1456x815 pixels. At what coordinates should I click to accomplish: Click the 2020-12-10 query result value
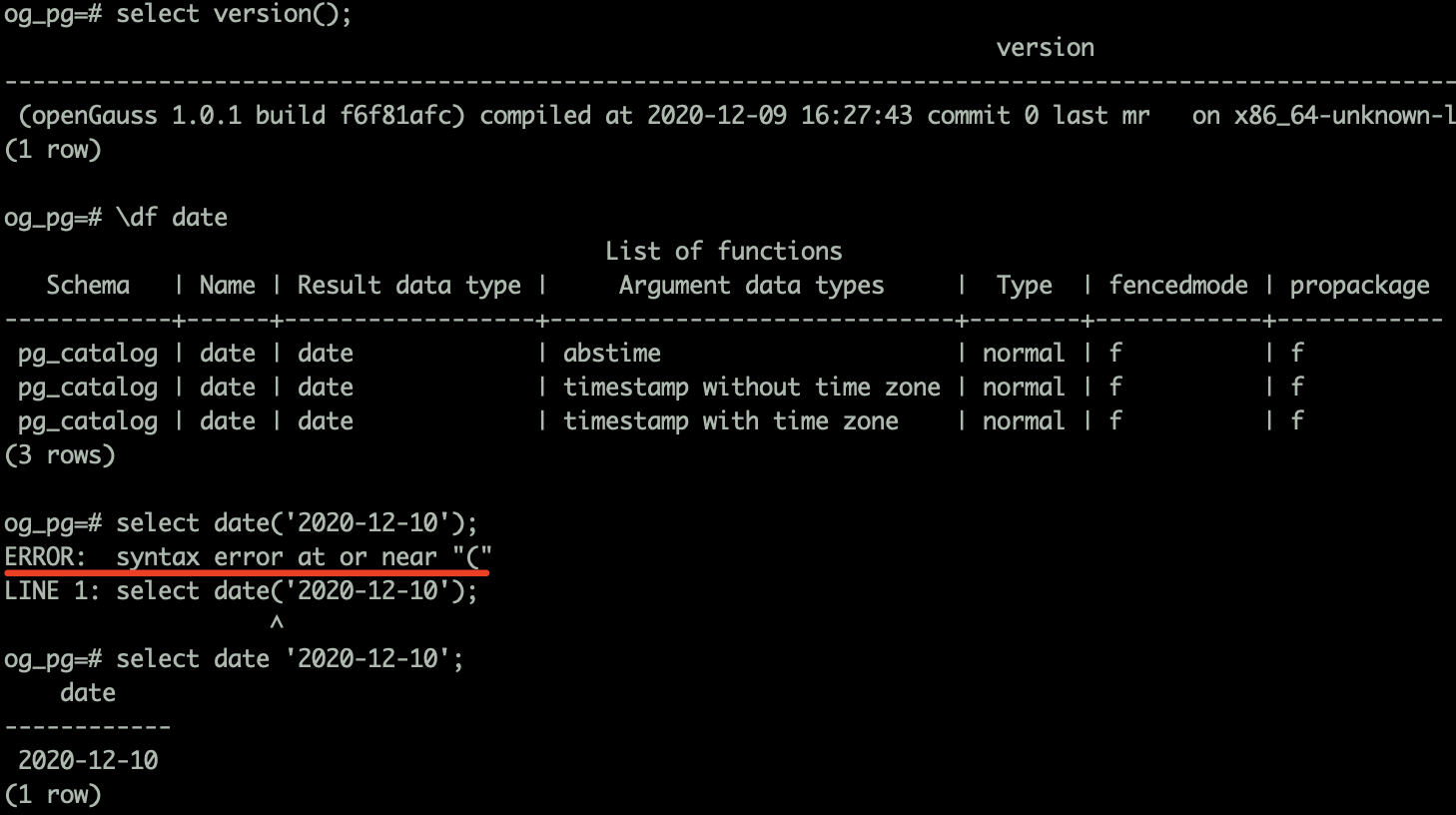[88, 761]
